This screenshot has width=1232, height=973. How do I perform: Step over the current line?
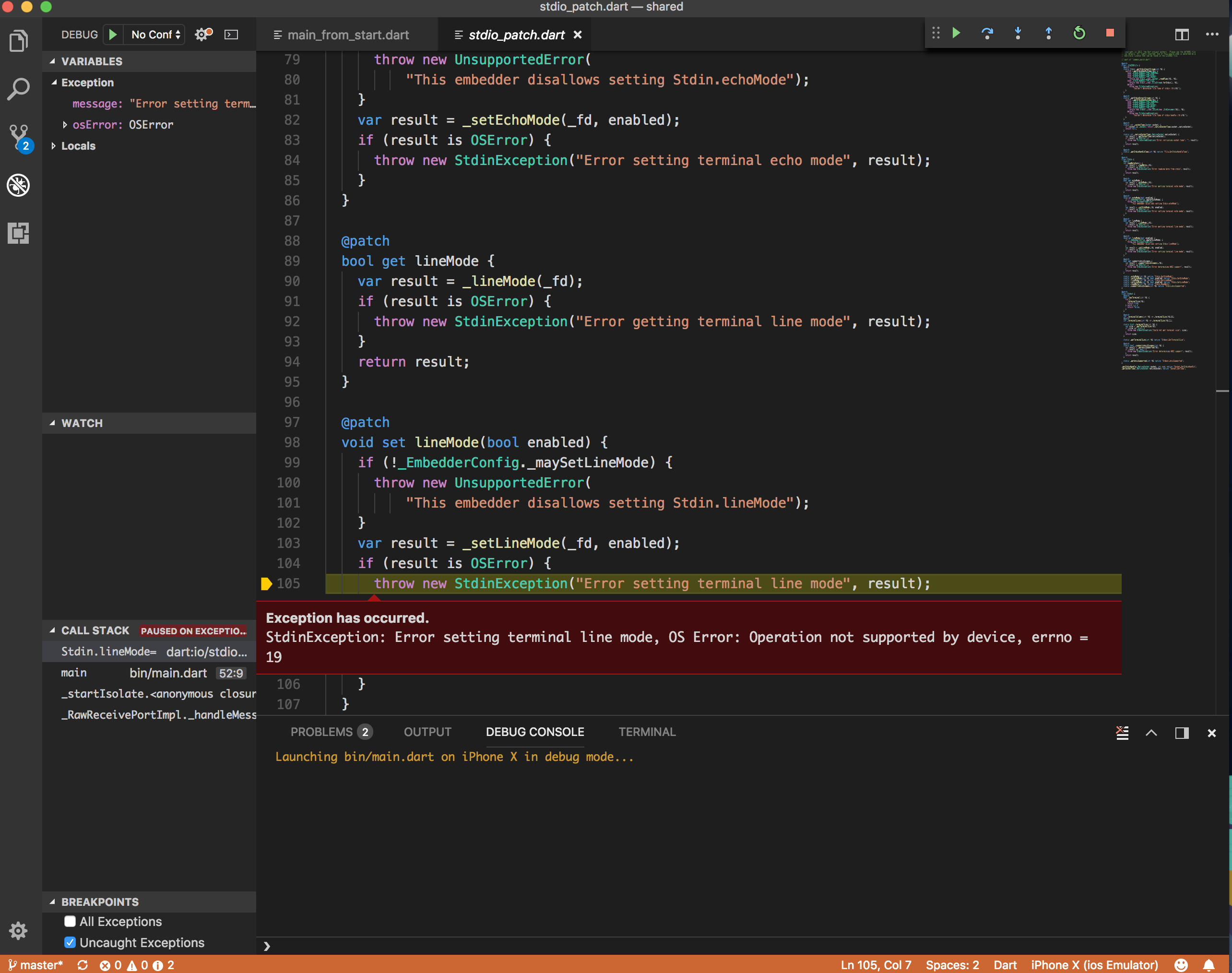pos(988,34)
